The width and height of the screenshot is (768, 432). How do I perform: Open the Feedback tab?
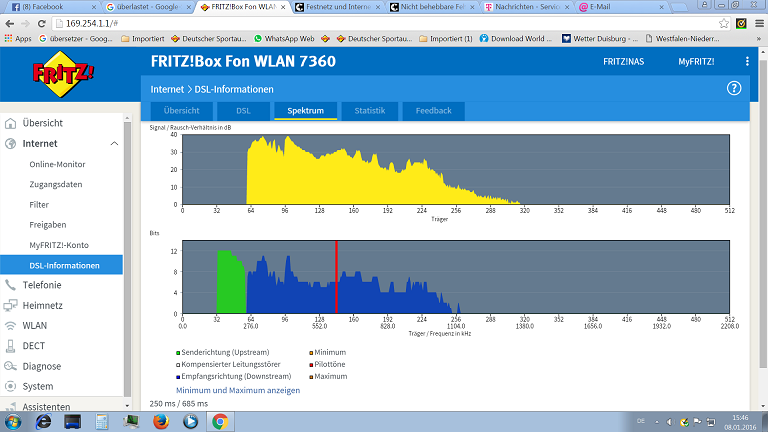(433, 111)
